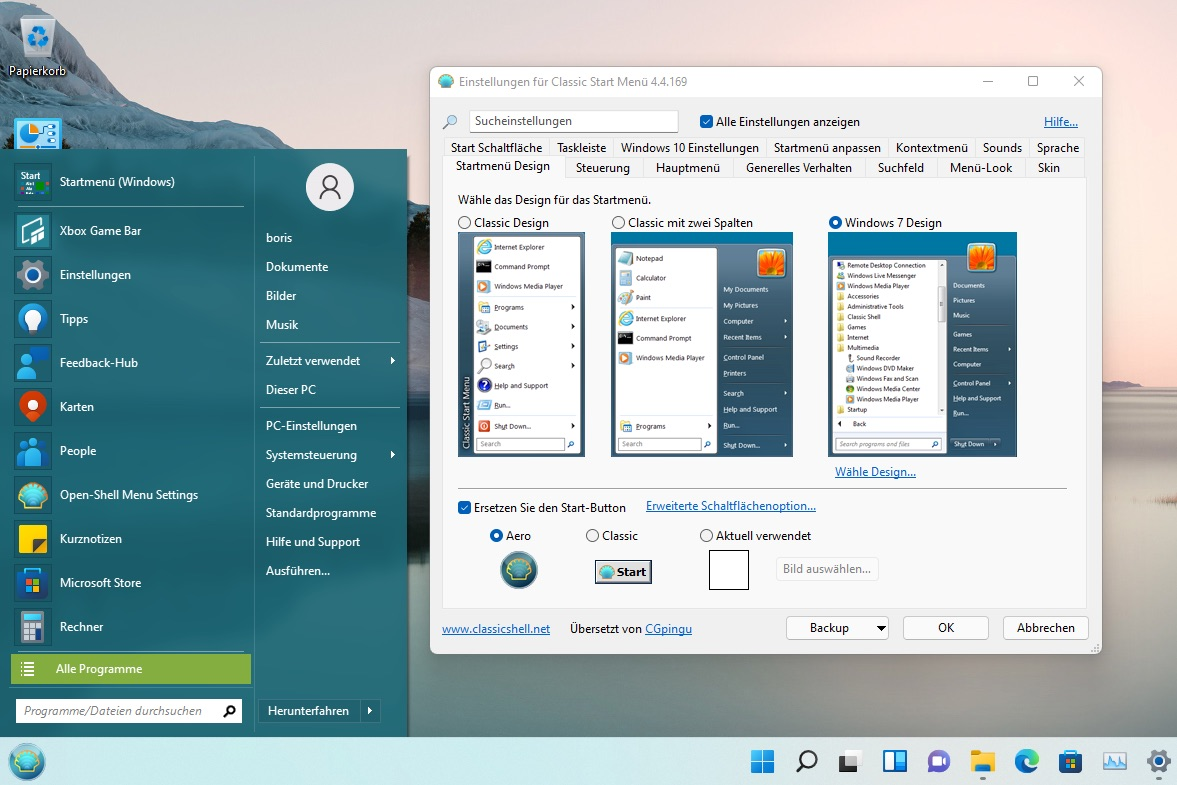Open Einstellungen gear in start menu
Screen dimensions: 1177x785
tap(32, 275)
